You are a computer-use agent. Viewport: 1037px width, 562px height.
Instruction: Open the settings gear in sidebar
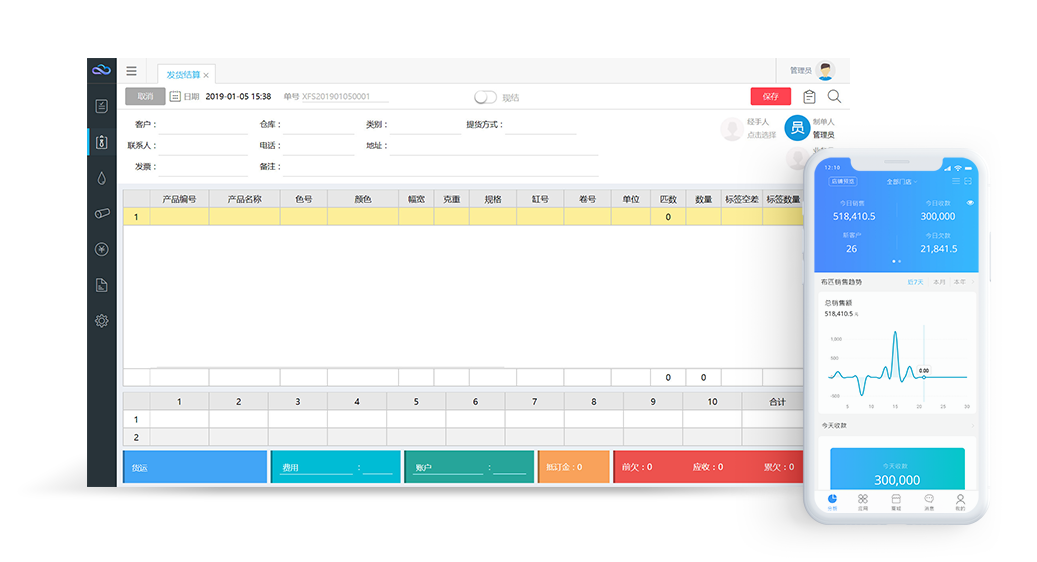[101, 321]
